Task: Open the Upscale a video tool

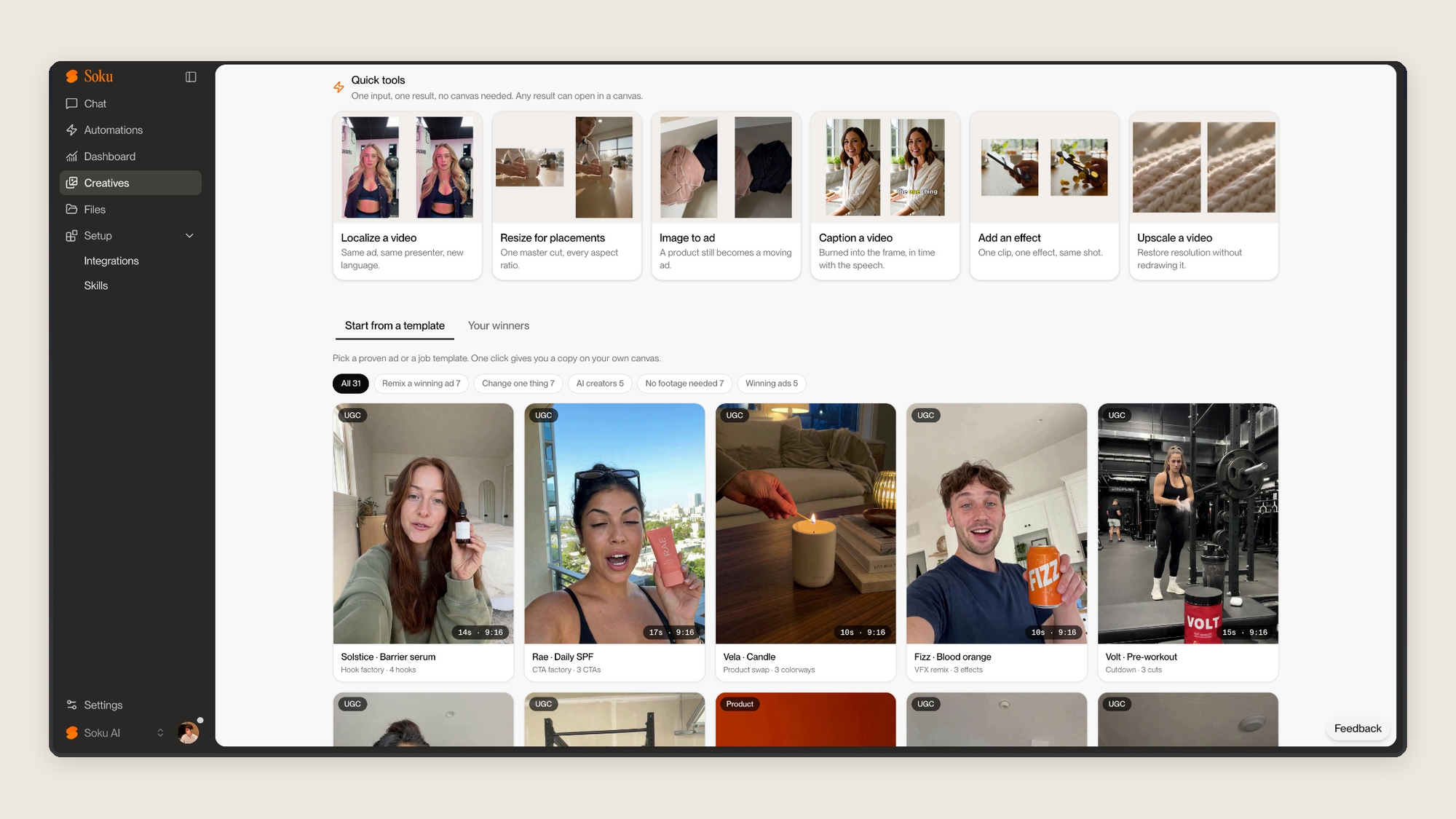Action: point(1204,195)
